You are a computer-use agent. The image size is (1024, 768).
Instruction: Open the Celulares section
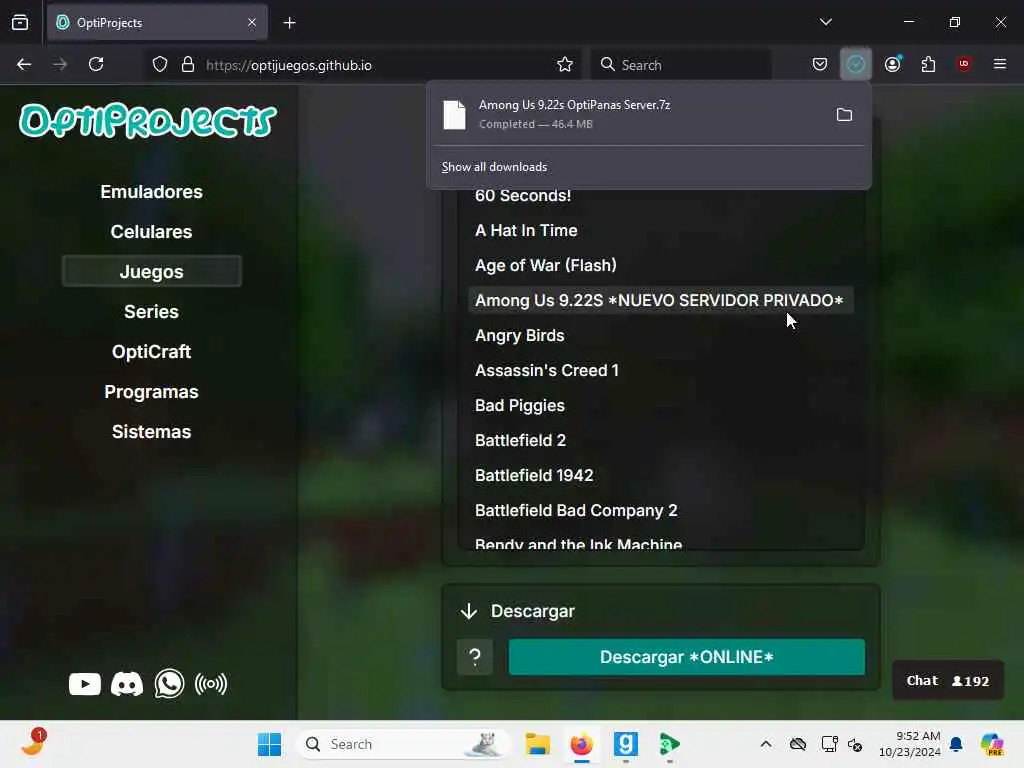coord(152,232)
